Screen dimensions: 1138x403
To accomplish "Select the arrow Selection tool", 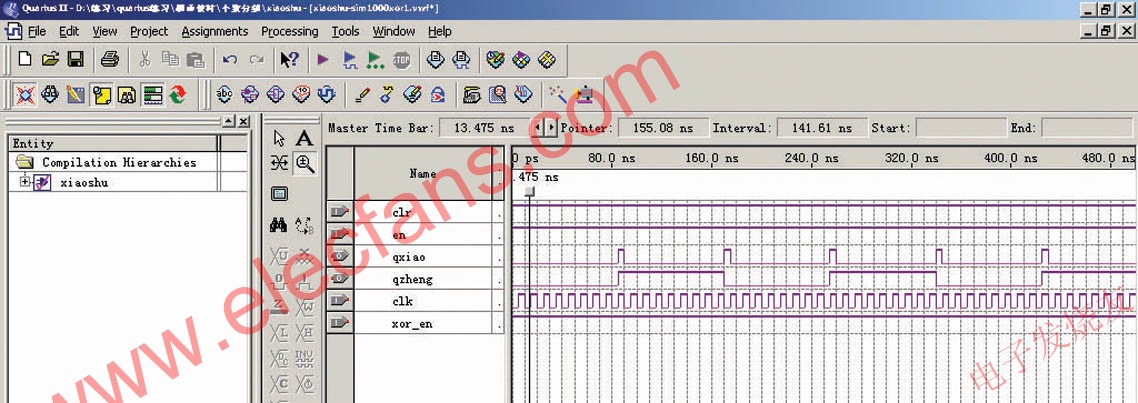I will click(279, 138).
